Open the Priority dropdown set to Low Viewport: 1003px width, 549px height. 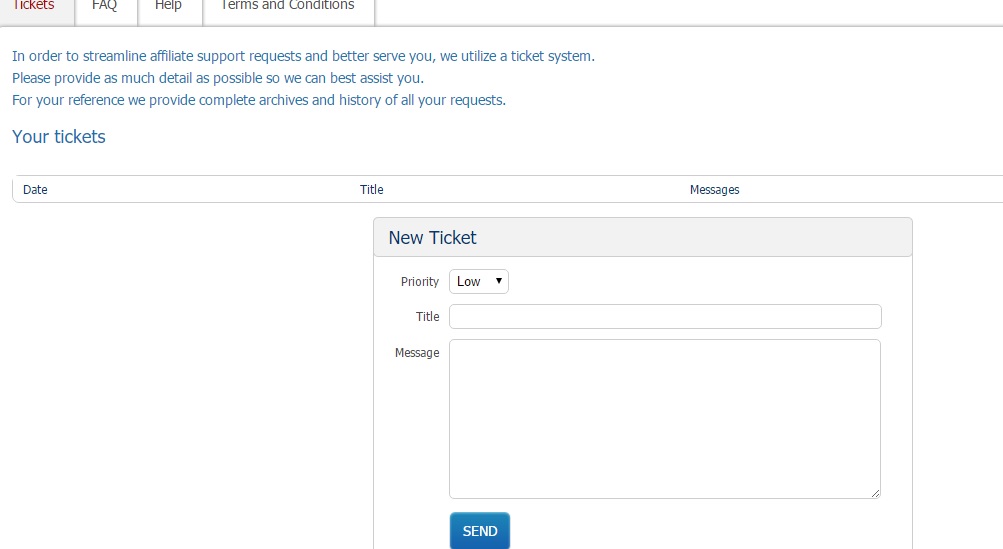tap(478, 282)
